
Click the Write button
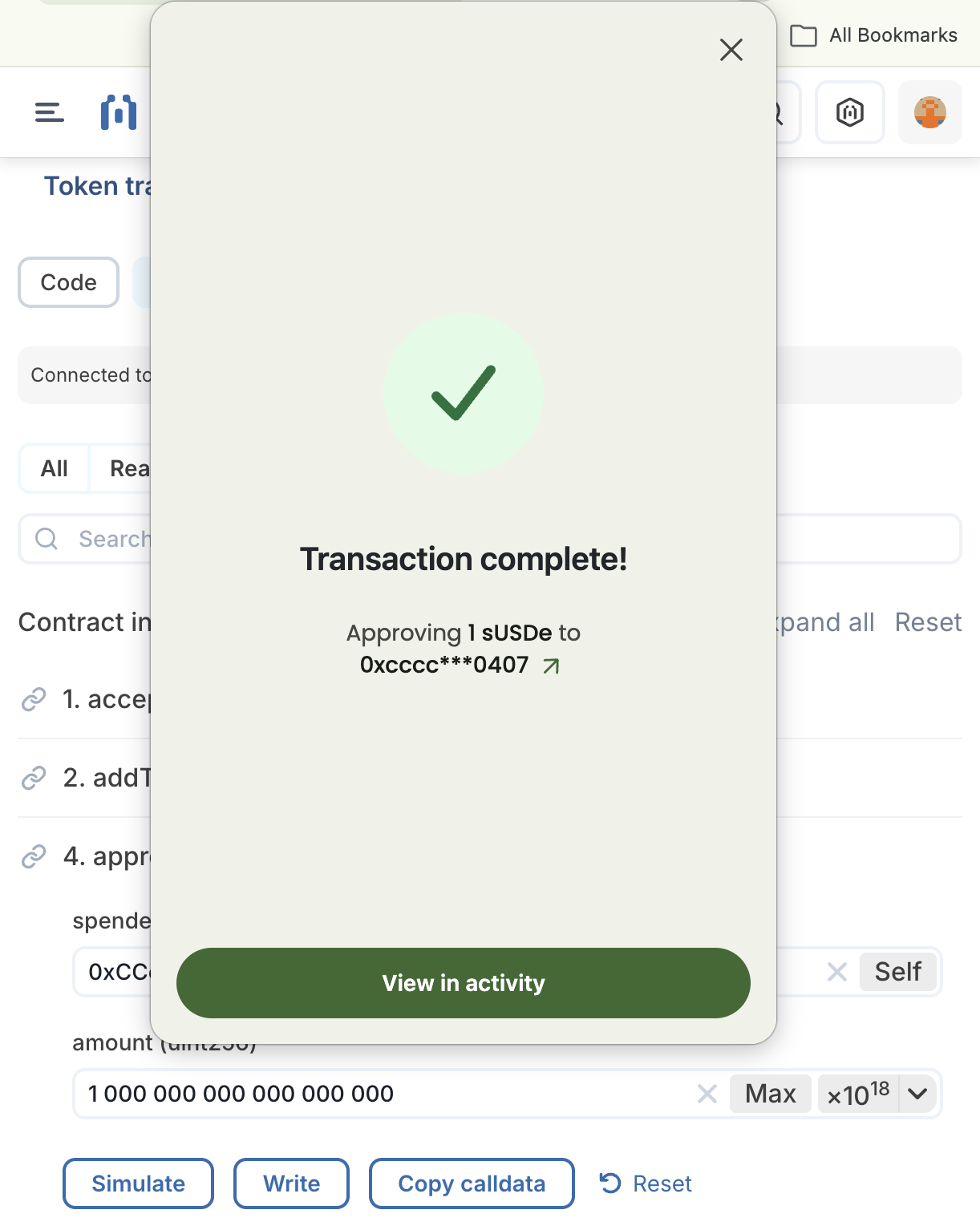(291, 1183)
